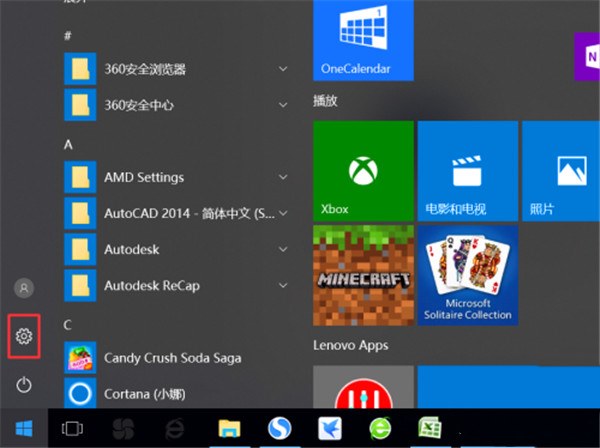Open Excel from the taskbar
Image resolution: width=600 pixels, height=448 pixels.
(430, 428)
